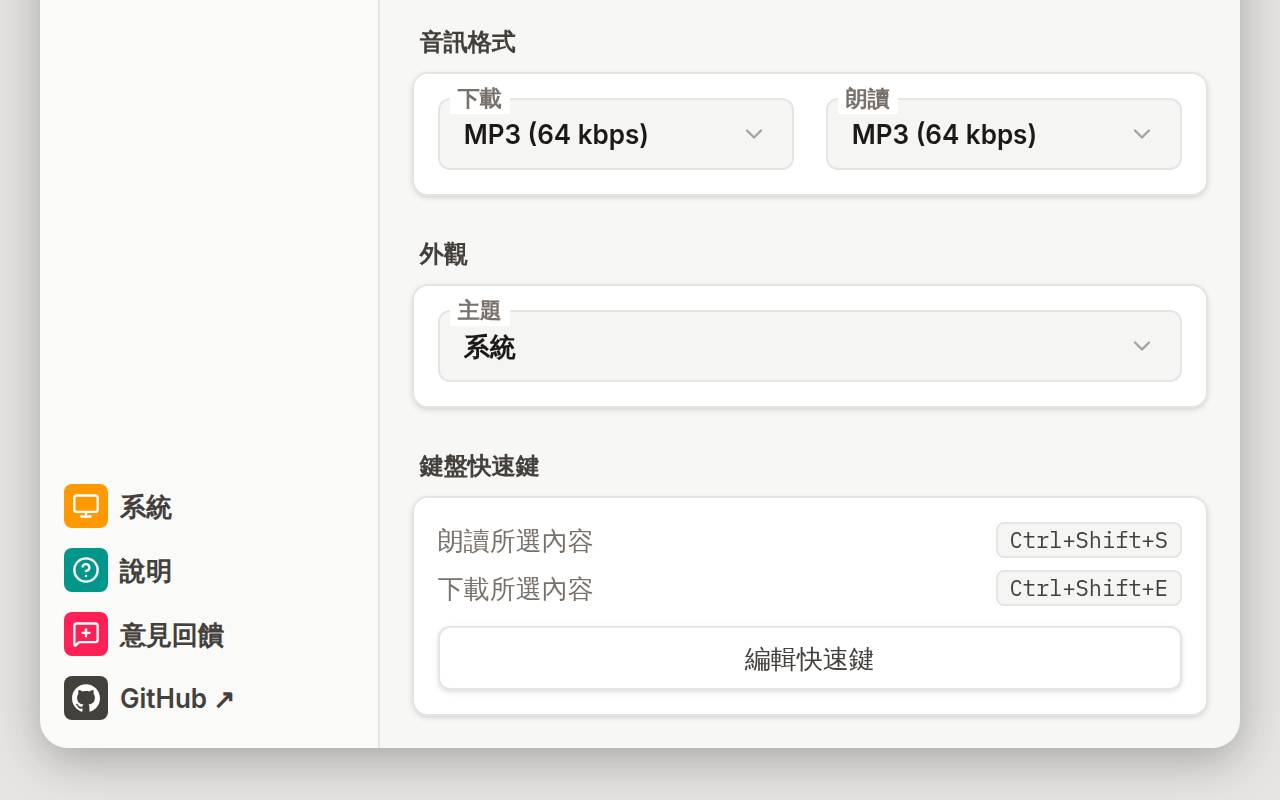Click the orange monitor 系統 icon
This screenshot has height=800, width=1280.
tap(86, 506)
